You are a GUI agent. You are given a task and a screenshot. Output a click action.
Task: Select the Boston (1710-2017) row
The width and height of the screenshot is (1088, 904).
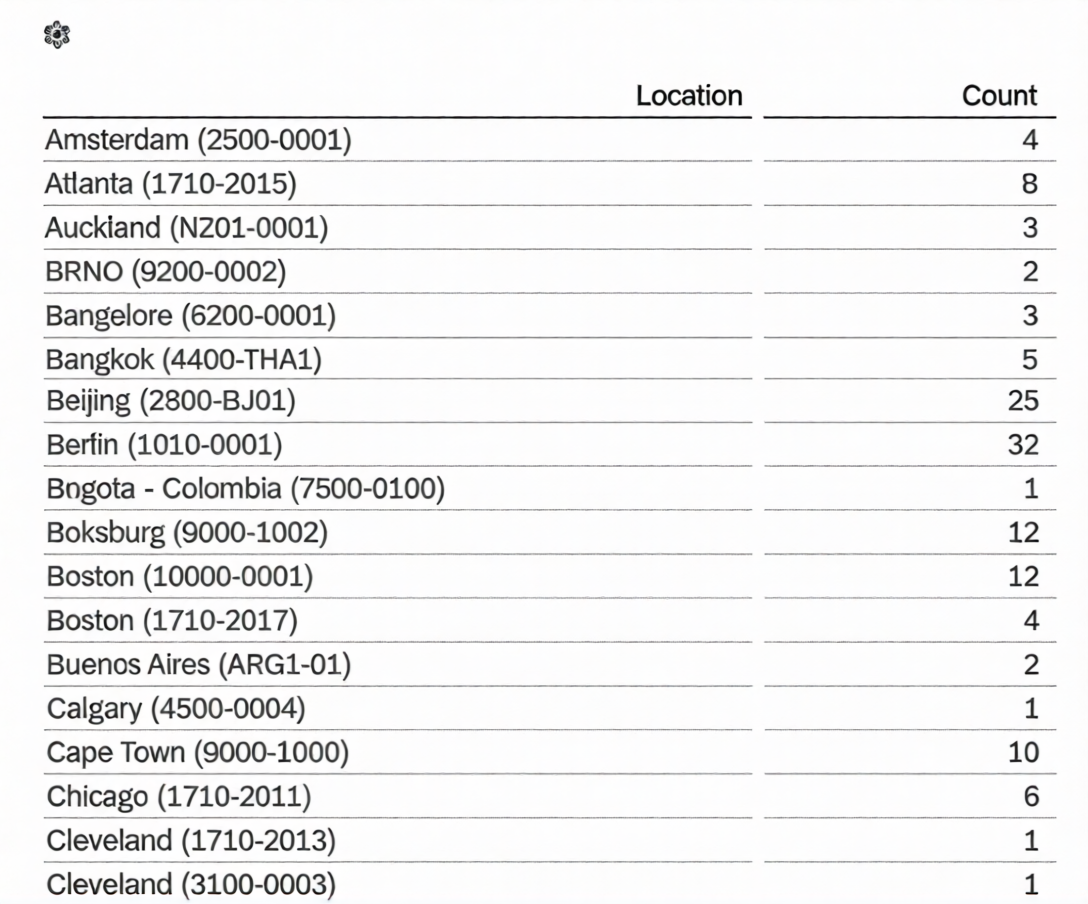(x=172, y=621)
